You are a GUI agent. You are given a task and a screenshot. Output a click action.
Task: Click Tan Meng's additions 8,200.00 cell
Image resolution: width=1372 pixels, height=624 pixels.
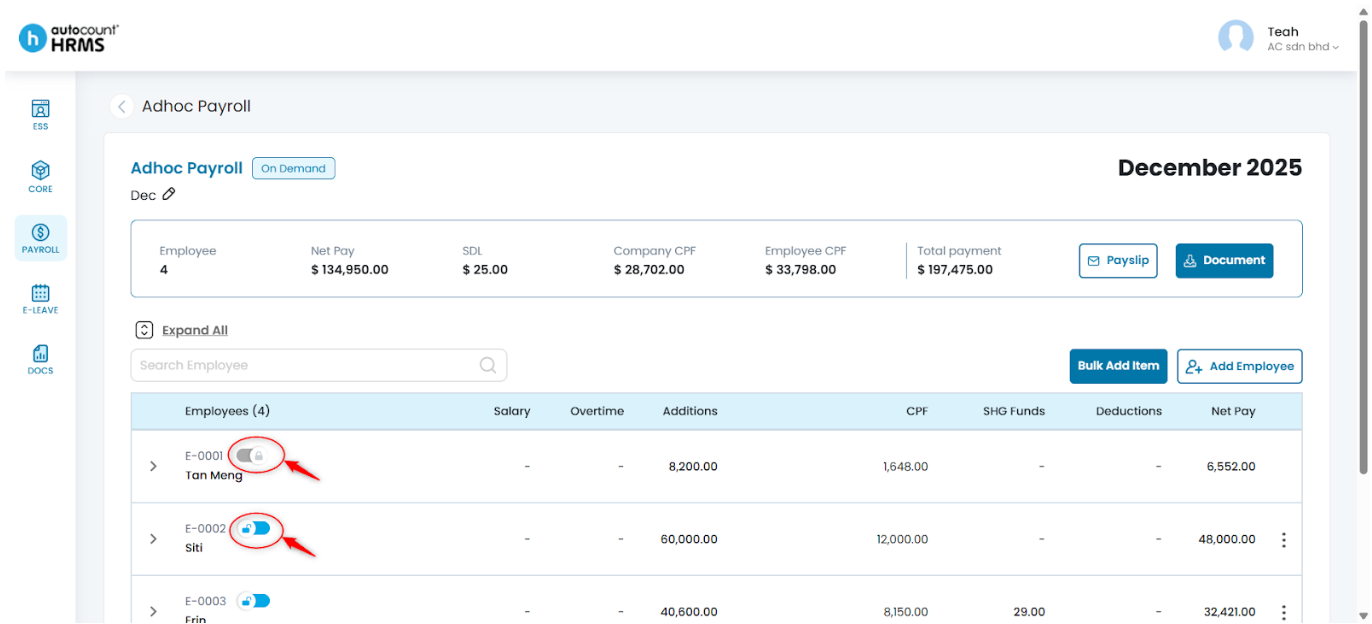pos(693,466)
